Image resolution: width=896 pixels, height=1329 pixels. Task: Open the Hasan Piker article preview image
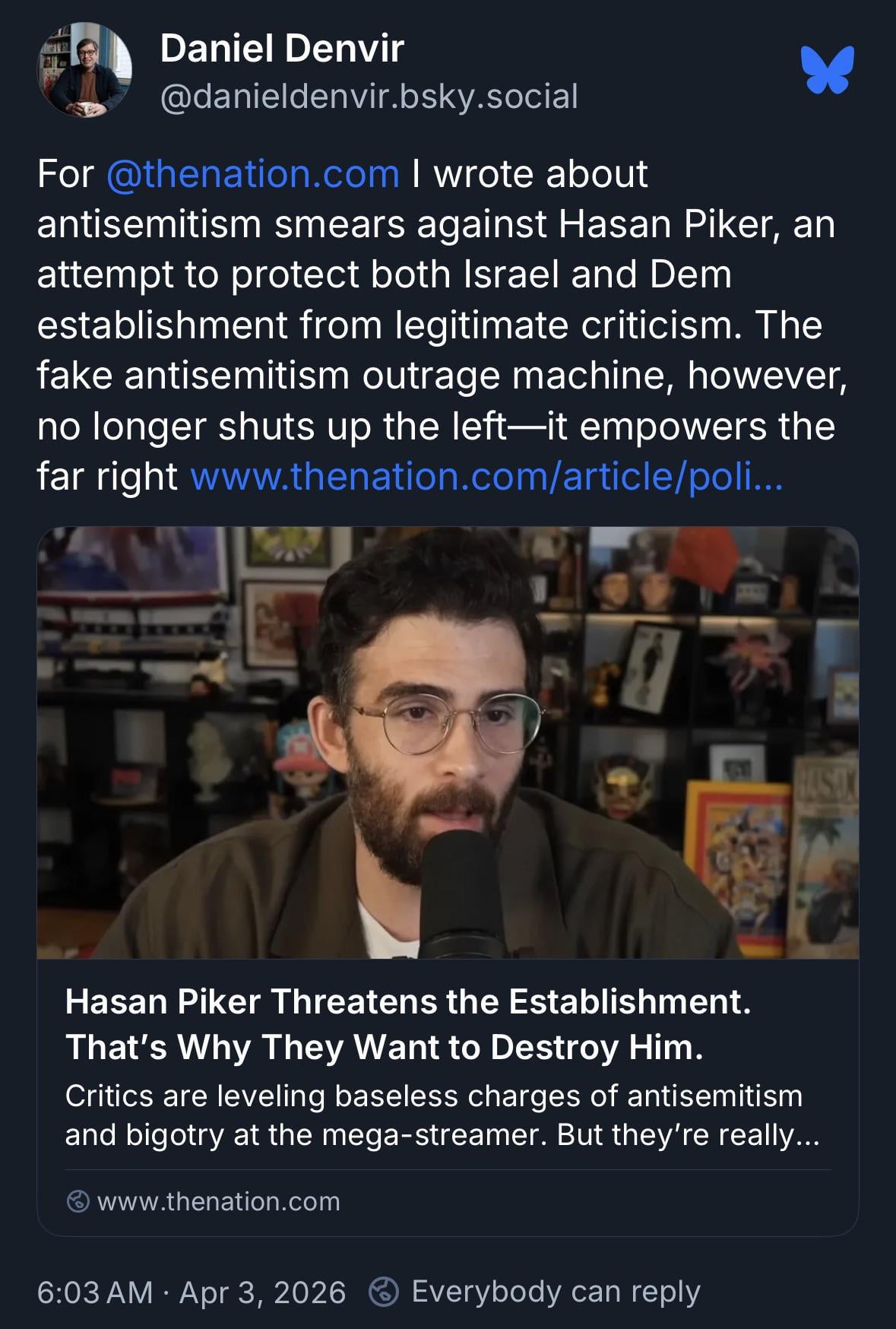point(448,743)
